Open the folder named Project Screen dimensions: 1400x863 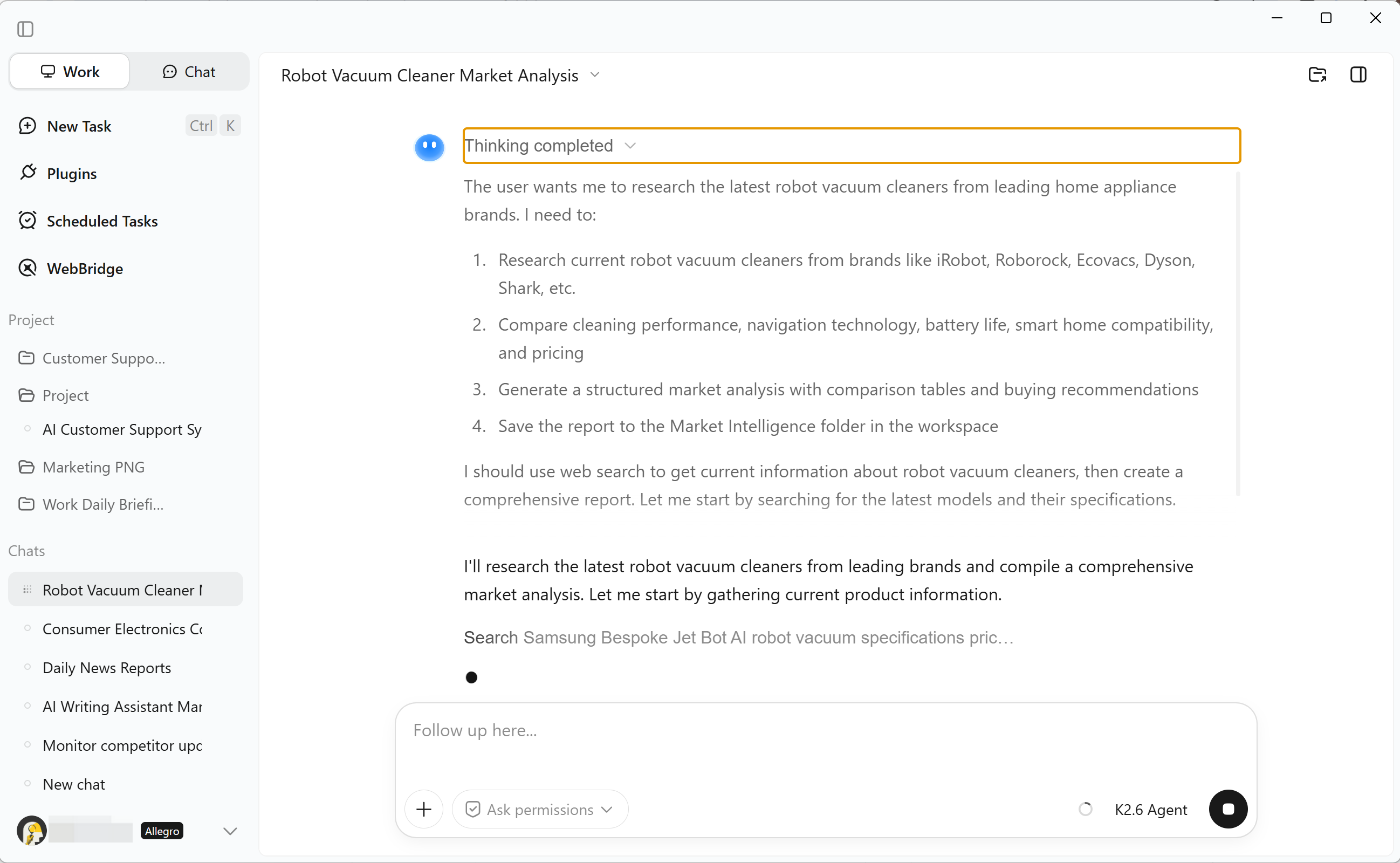click(x=126, y=395)
